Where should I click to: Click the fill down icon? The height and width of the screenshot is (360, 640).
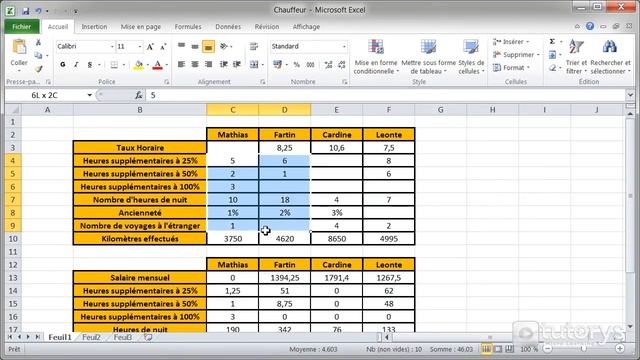pyautogui.click(x=552, y=55)
